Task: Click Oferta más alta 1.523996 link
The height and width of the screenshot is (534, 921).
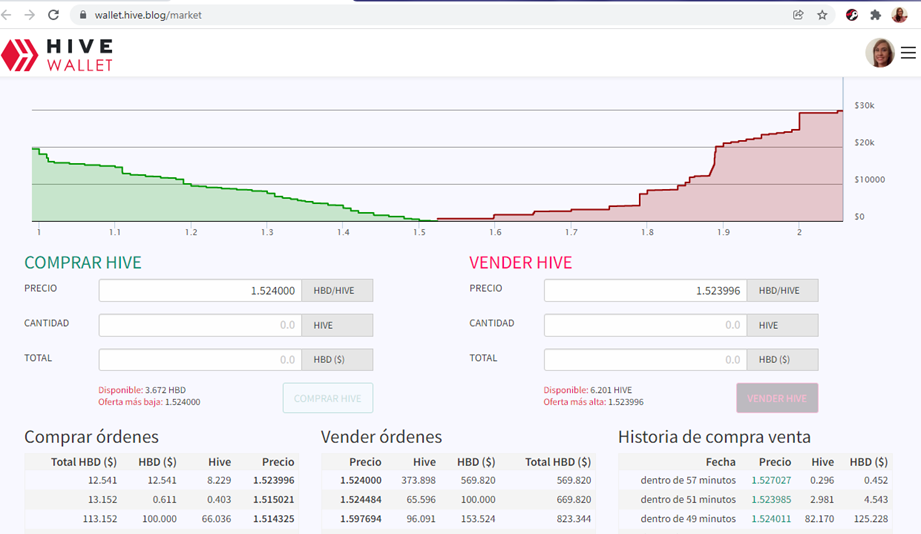Action: (593, 402)
